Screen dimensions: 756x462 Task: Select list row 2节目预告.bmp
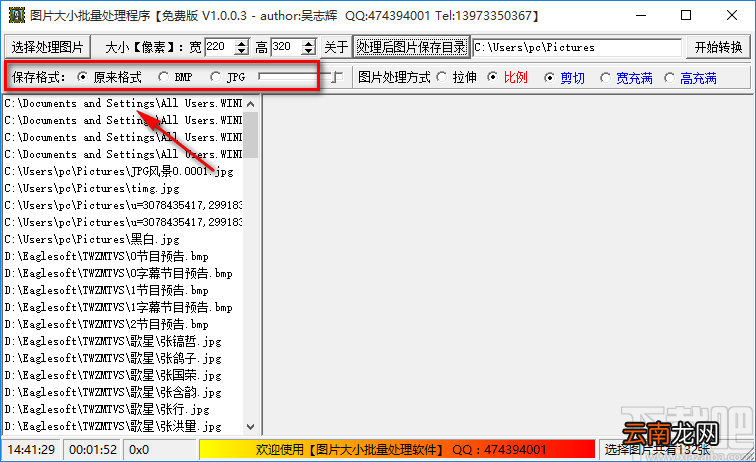[123, 324]
